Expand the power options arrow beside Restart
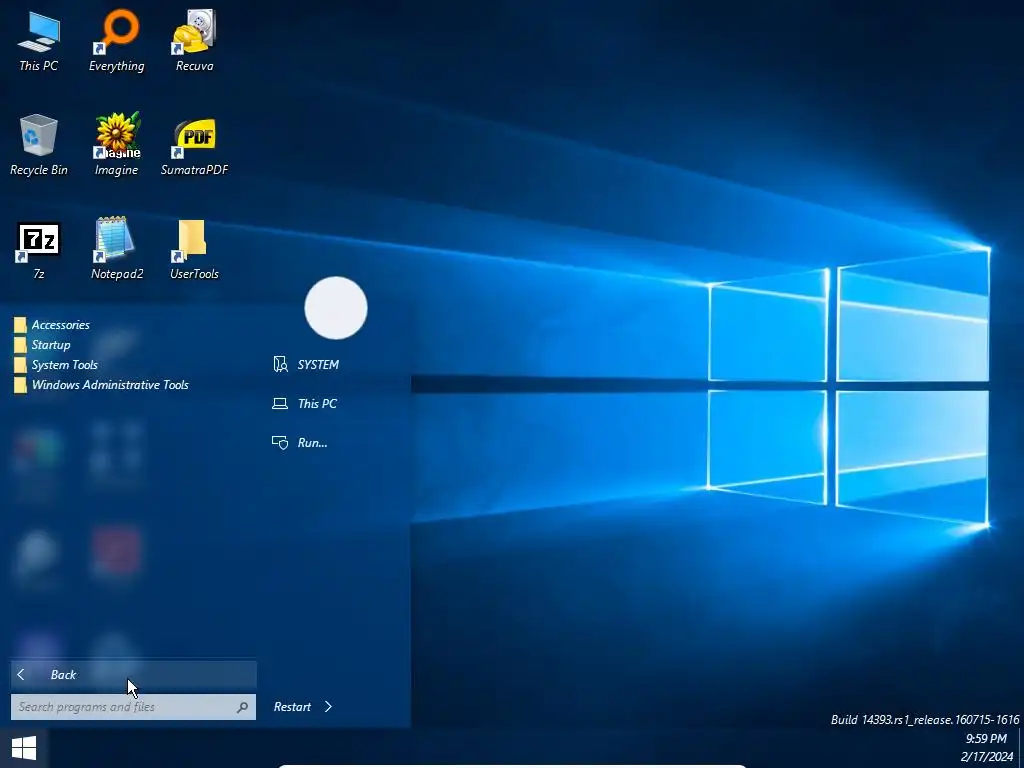This screenshot has width=1024, height=768. [328, 707]
